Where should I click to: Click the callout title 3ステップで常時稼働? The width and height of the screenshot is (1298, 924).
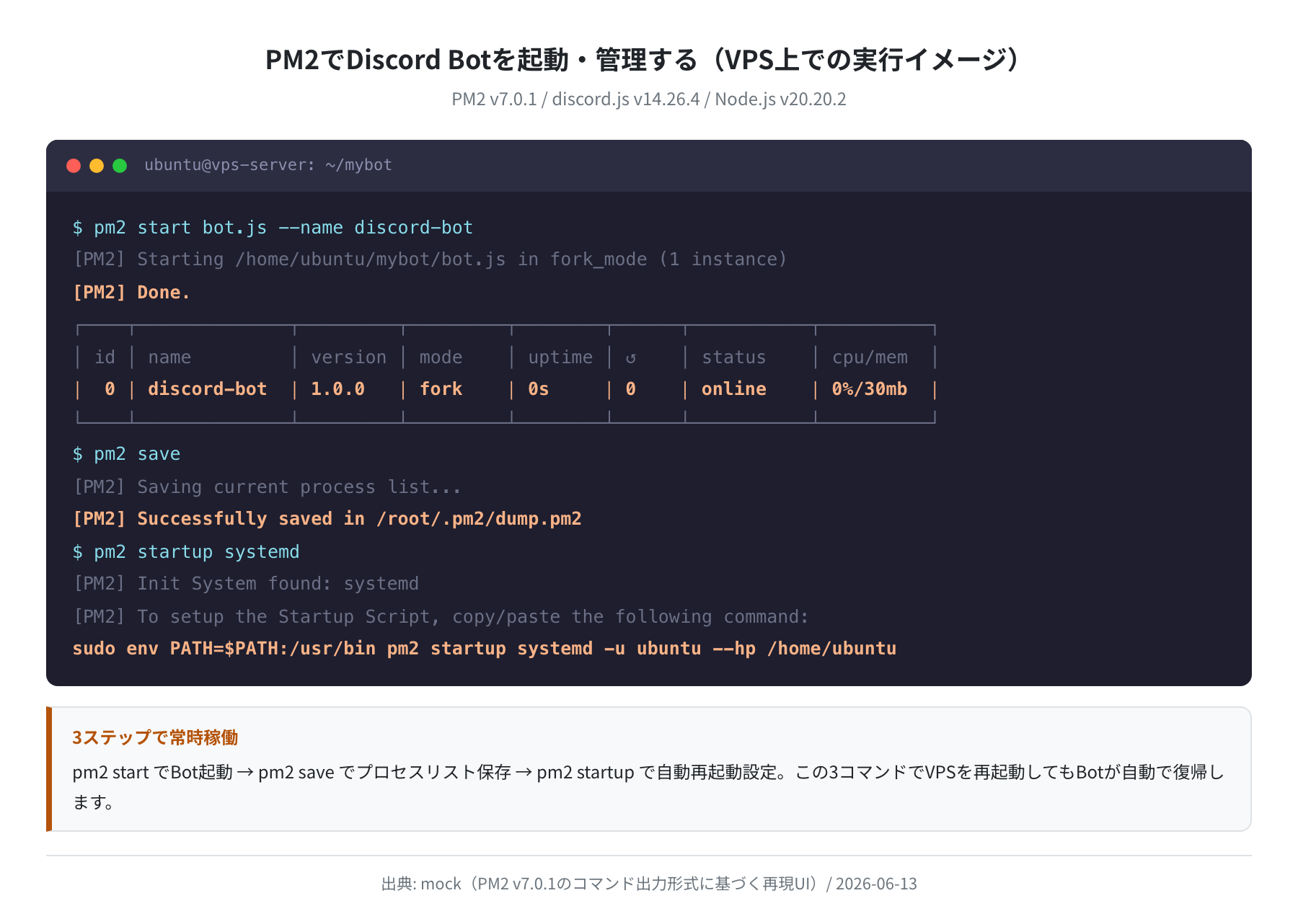point(155,737)
